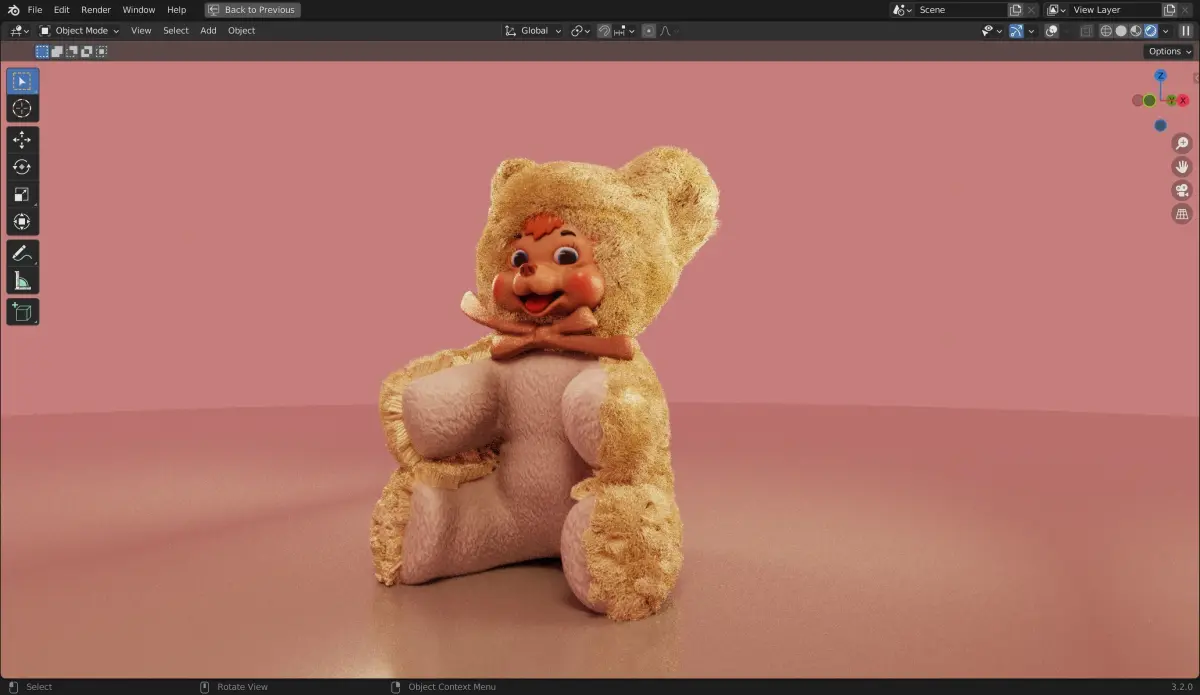
Task: Browse scenes with scene icon dropdown
Action: coord(902,10)
